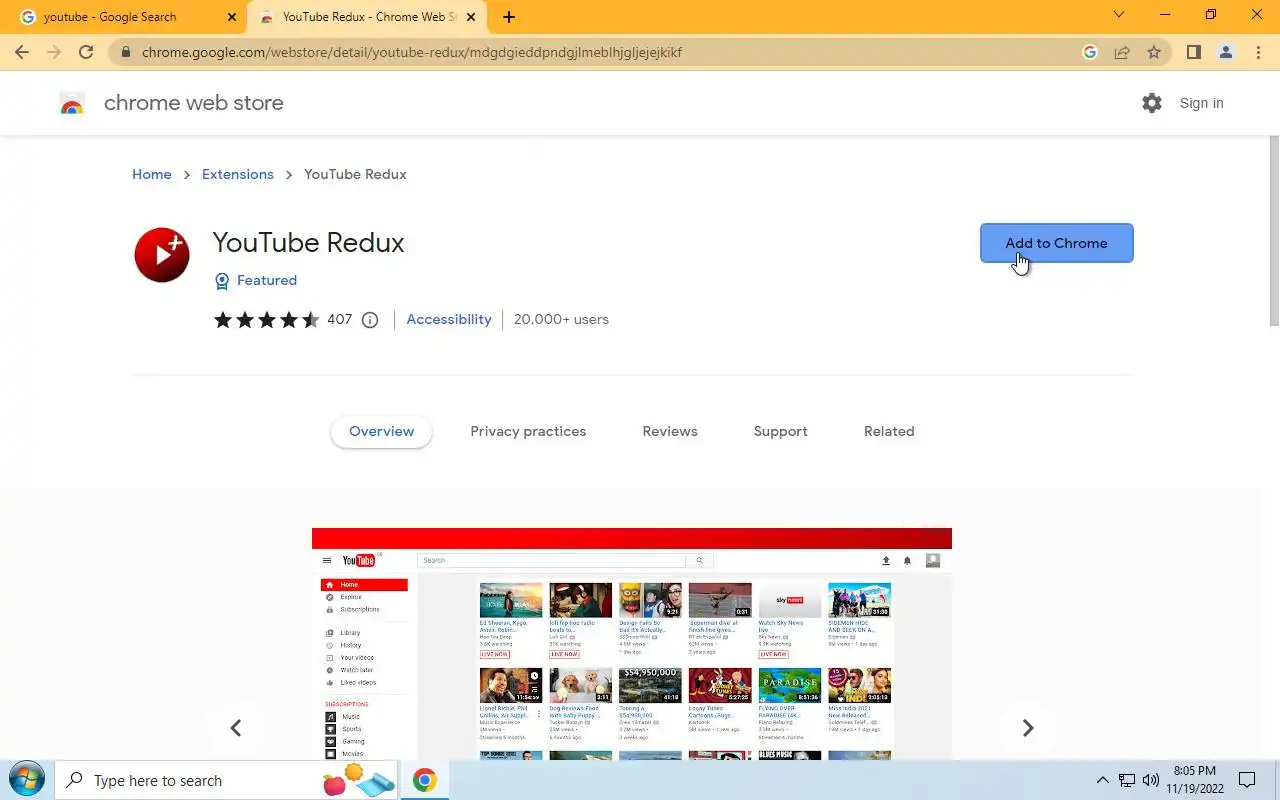Click the chrome web store rainbow logo
Image resolution: width=1280 pixels, height=800 pixels.
72,103
